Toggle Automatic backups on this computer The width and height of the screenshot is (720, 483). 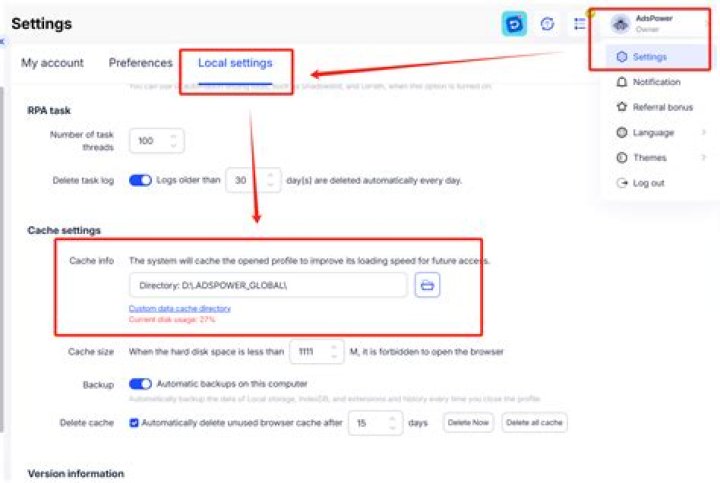(x=140, y=384)
